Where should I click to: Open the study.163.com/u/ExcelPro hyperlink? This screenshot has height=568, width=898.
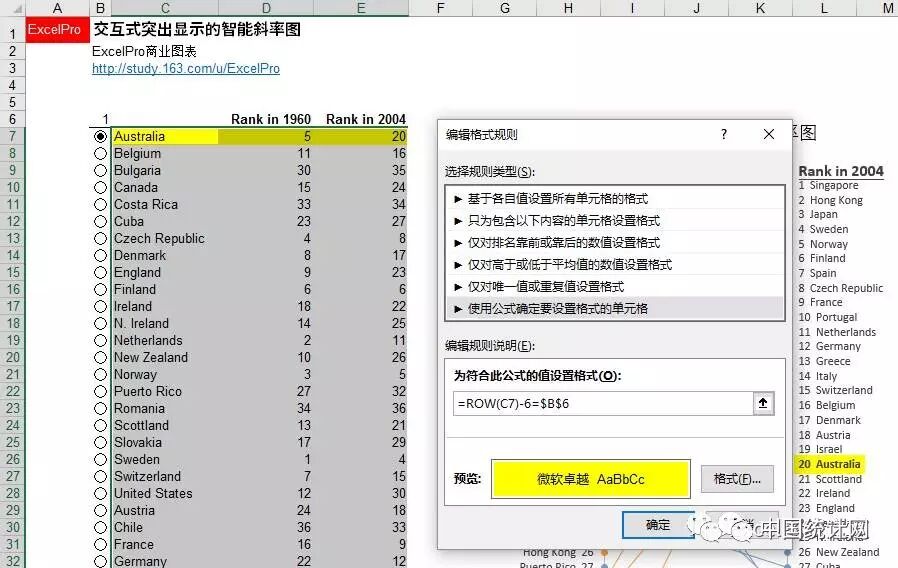(186, 68)
